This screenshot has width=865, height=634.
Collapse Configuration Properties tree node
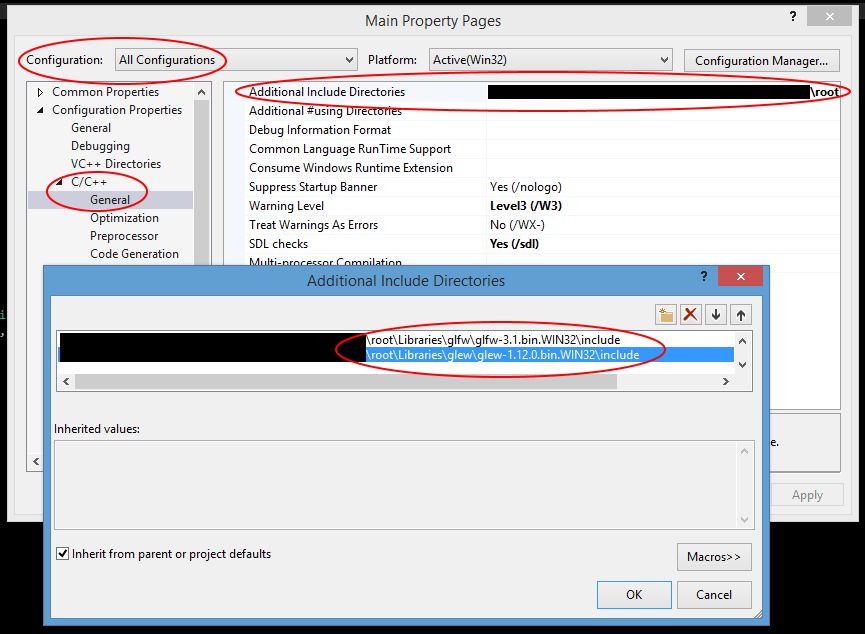(x=40, y=110)
